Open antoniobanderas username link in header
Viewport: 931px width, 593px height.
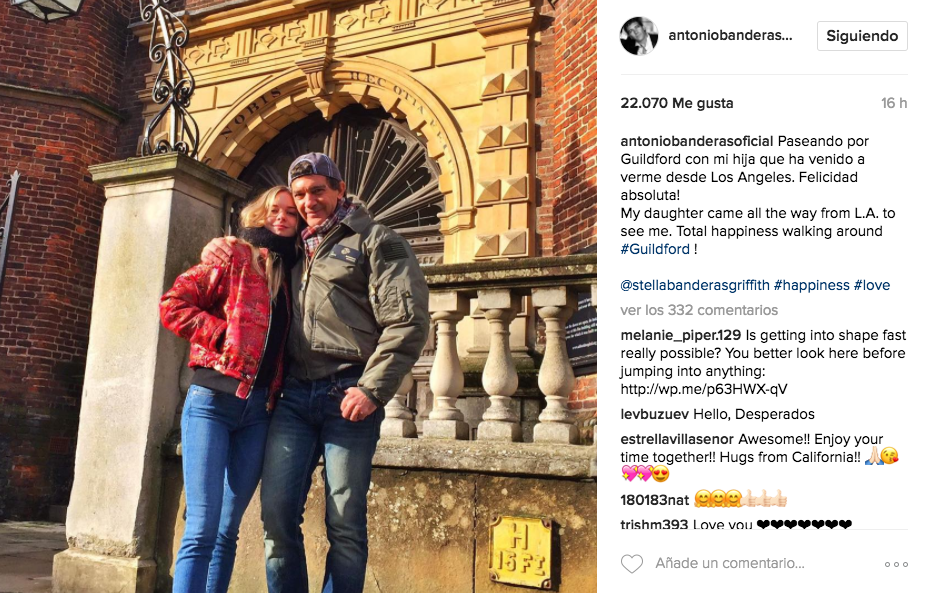tap(730, 36)
